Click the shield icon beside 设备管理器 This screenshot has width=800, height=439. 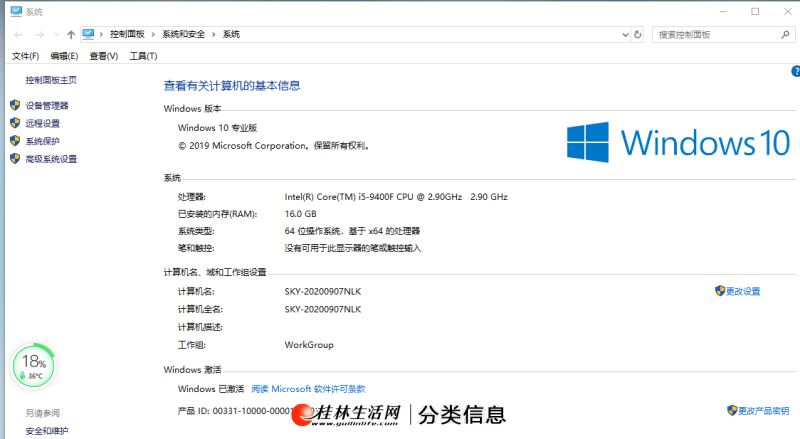coord(15,105)
